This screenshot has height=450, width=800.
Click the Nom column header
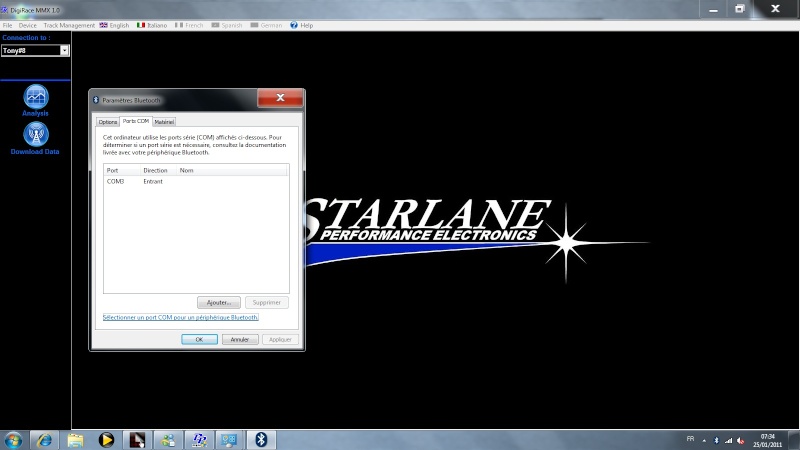232,170
